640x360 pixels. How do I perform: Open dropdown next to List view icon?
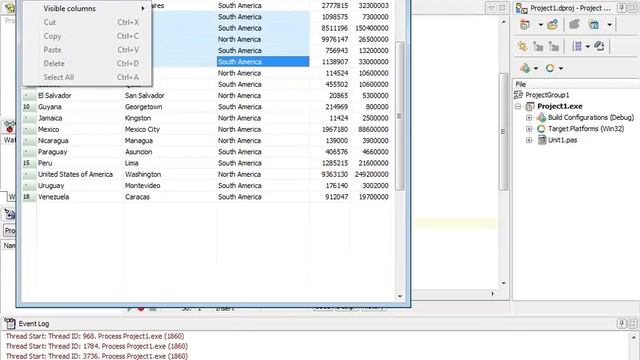pos(588,47)
